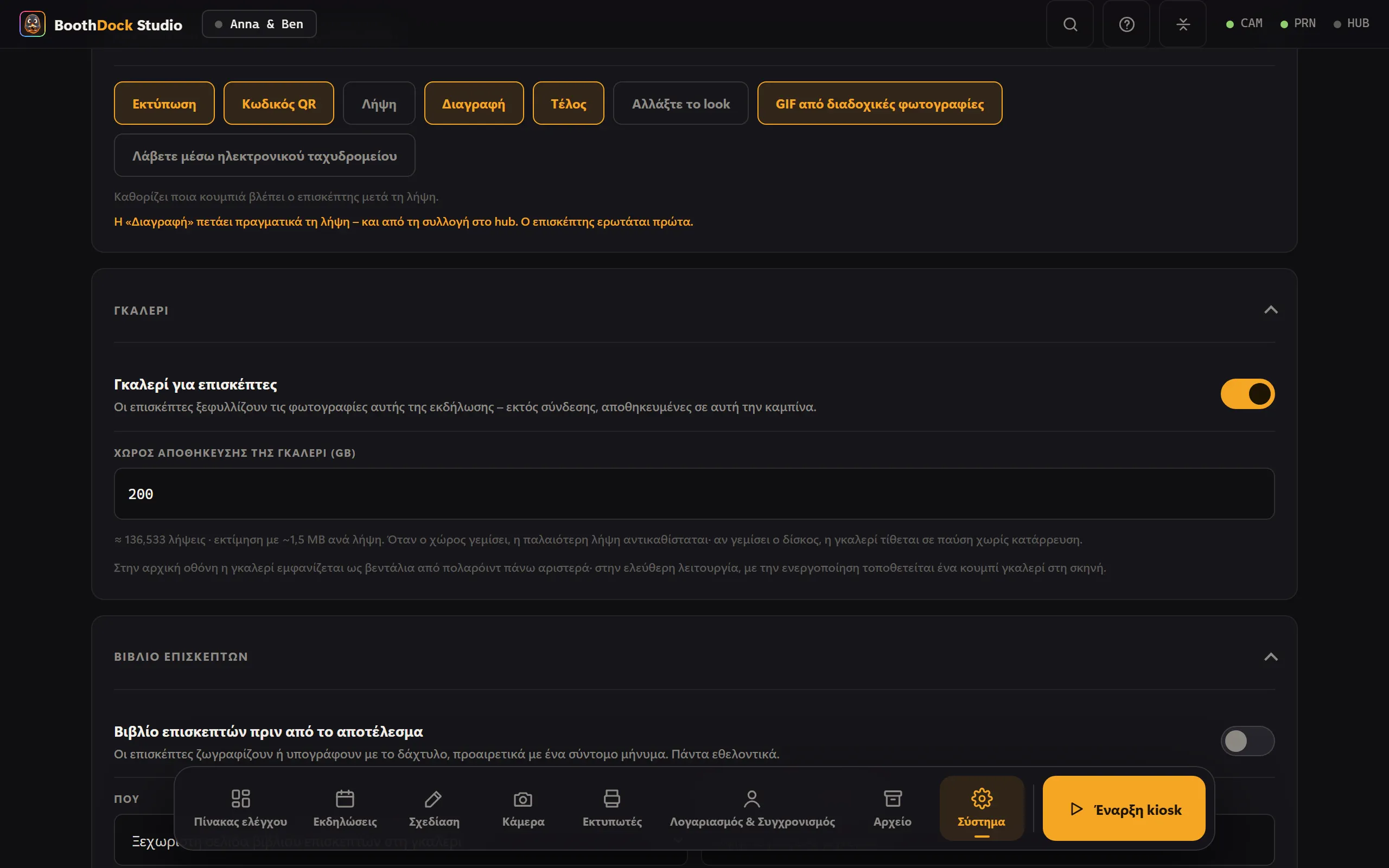Screen dimensions: 1389x868
Task: Enable the Λήψη chip
Action: [379, 103]
